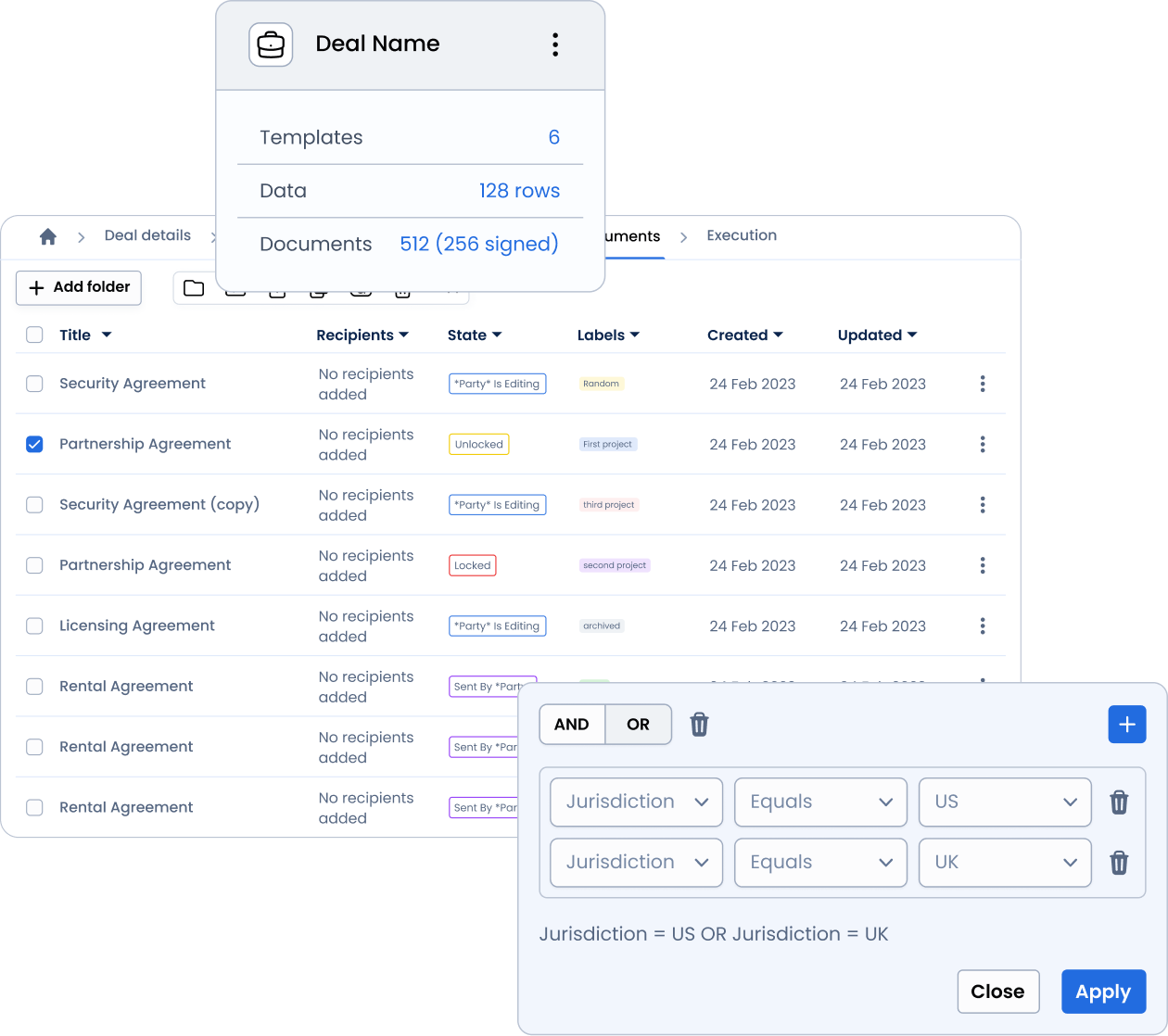Click the home icon in the breadcrumb bar
Screen dimensions: 1168x1036
point(48,236)
